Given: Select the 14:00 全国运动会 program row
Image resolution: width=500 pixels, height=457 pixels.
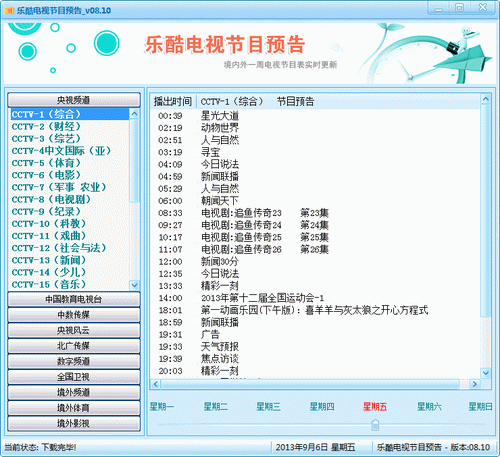Looking at the screenshot, I should (x=315, y=298).
